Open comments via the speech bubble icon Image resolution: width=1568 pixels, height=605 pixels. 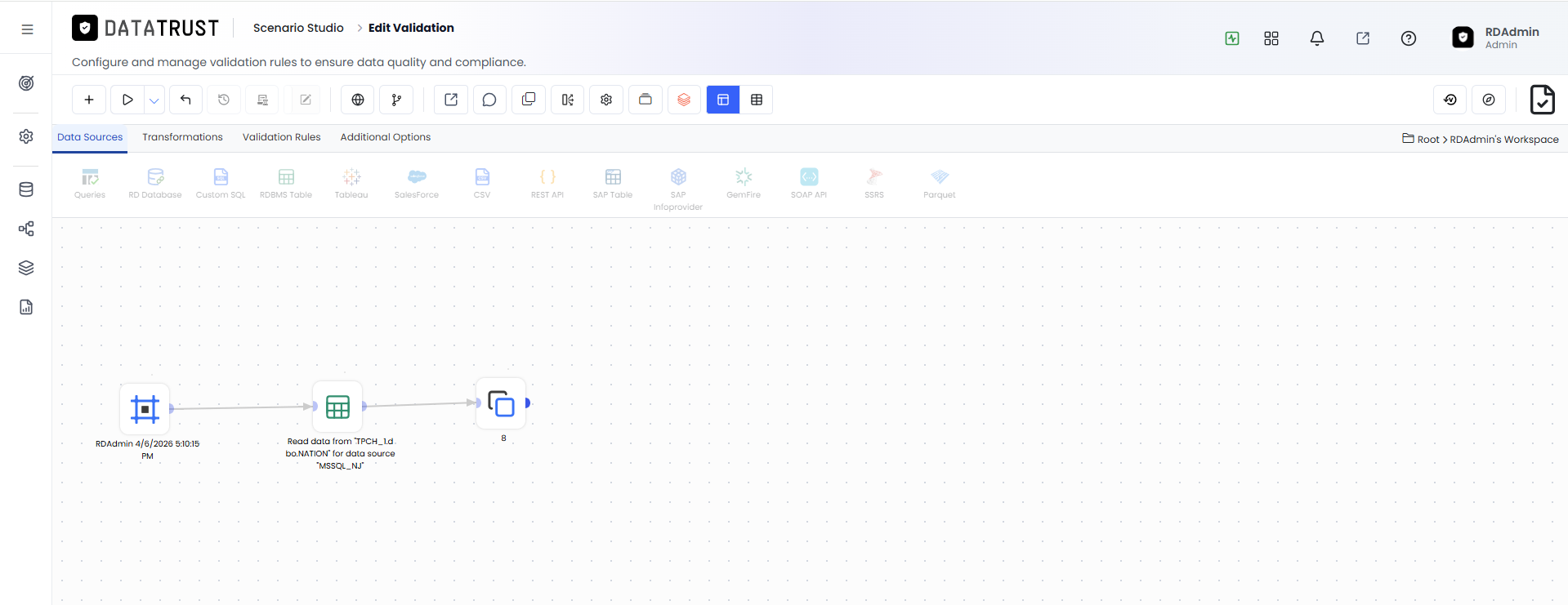point(489,100)
